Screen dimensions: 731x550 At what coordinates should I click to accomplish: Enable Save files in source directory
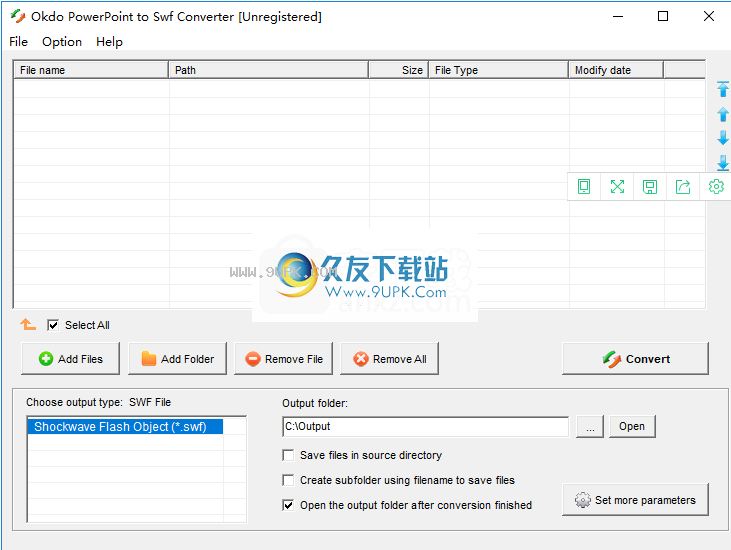click(288, 455)
